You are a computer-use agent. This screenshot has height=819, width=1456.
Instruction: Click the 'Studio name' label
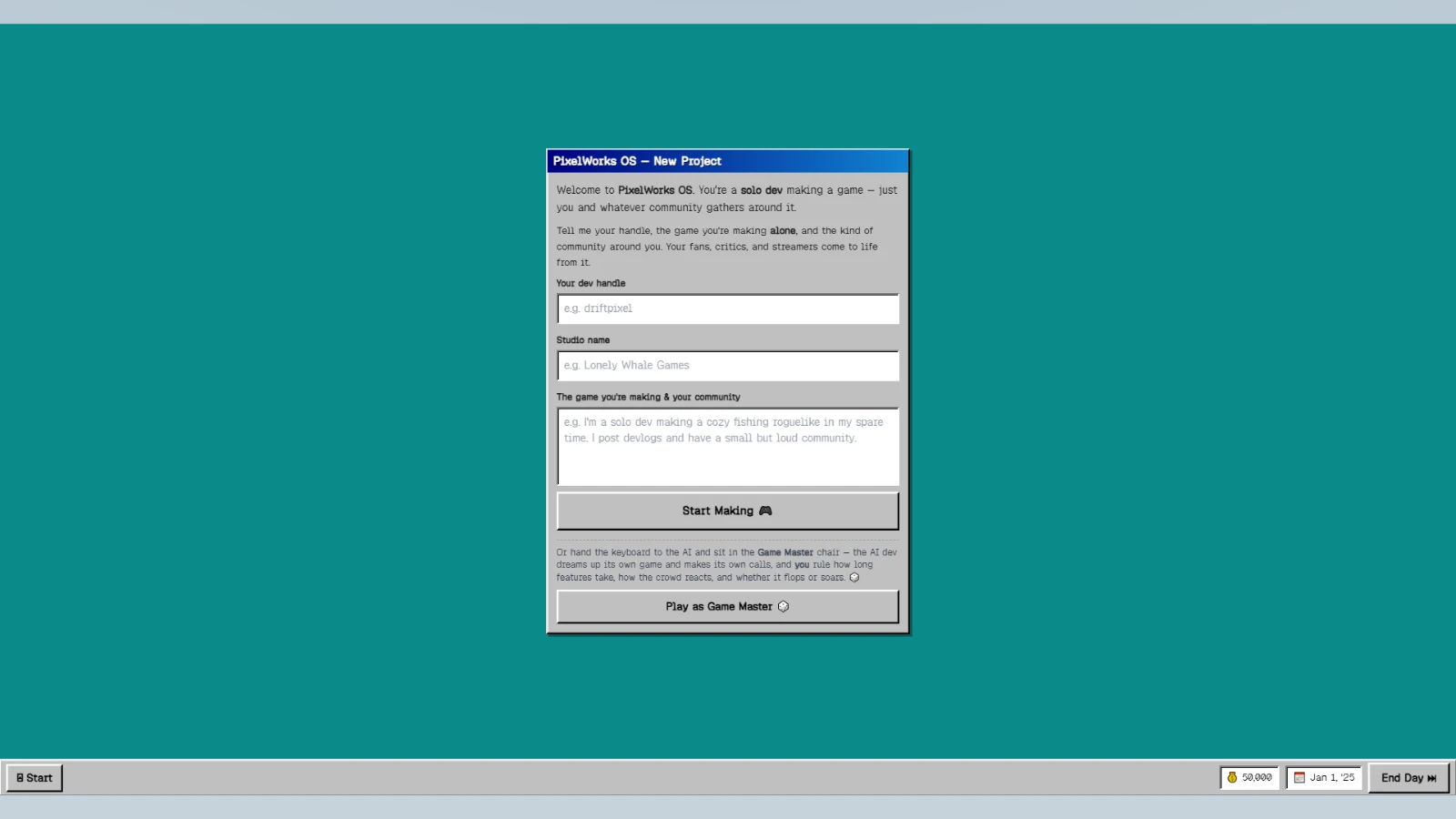pos(583,340)
